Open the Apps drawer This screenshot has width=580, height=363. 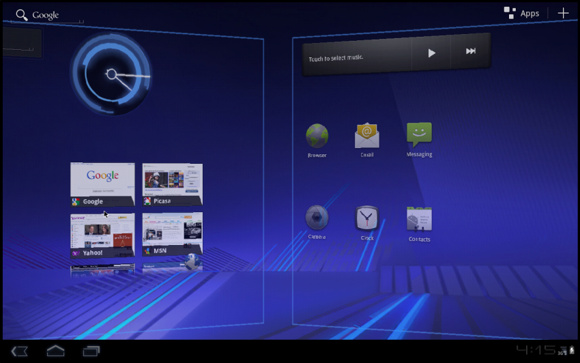point(522,13)
